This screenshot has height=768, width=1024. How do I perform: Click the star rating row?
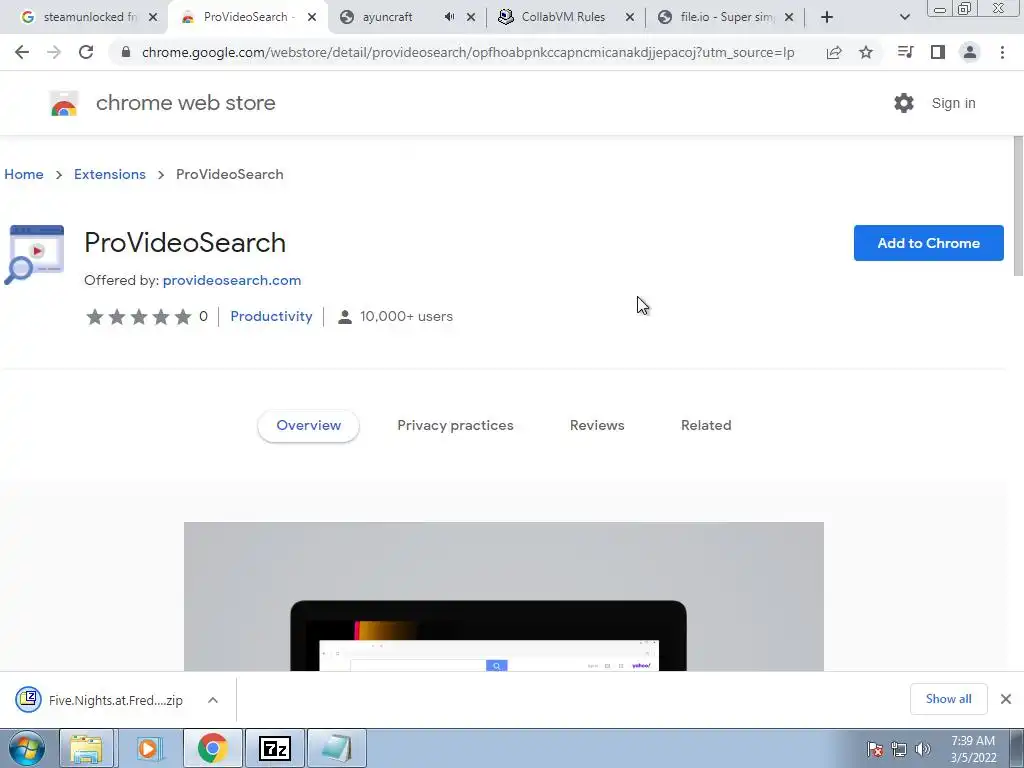click(x=138, y=317)
